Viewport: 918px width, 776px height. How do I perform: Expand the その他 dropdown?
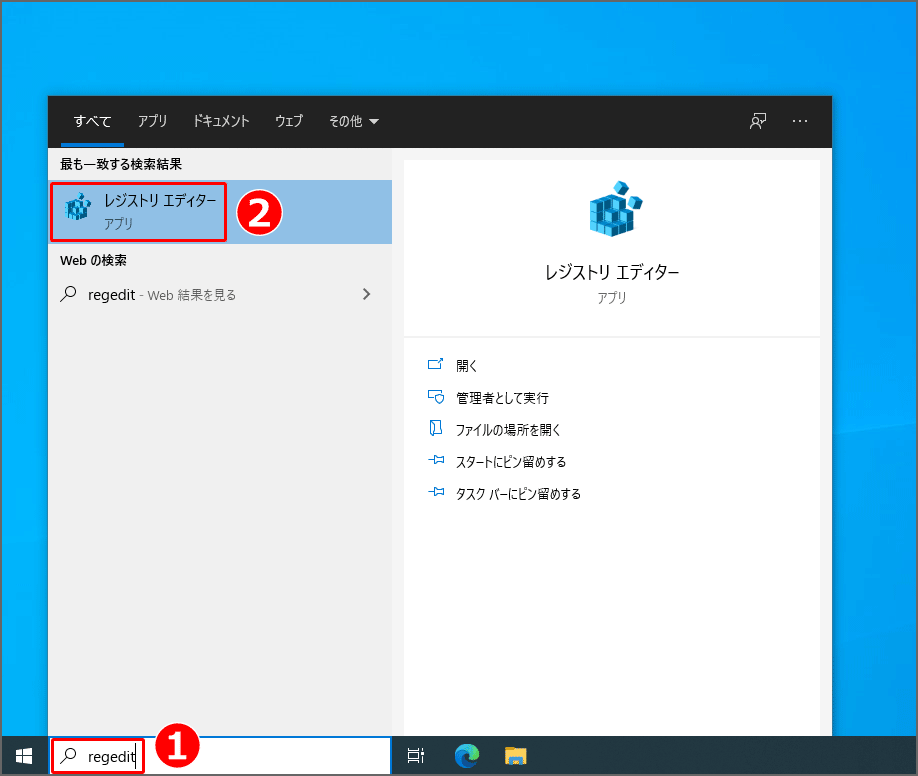click(354, 121)
